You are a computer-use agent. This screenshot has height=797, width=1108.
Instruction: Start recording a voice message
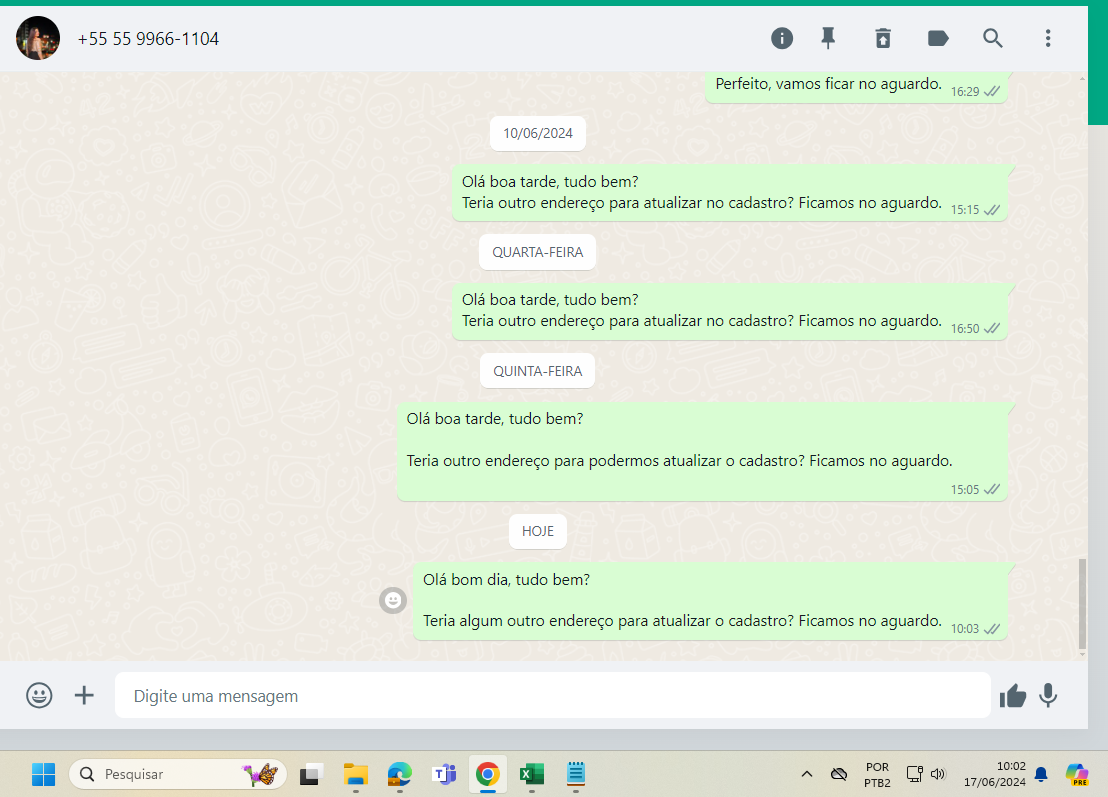click(1048, 695)
